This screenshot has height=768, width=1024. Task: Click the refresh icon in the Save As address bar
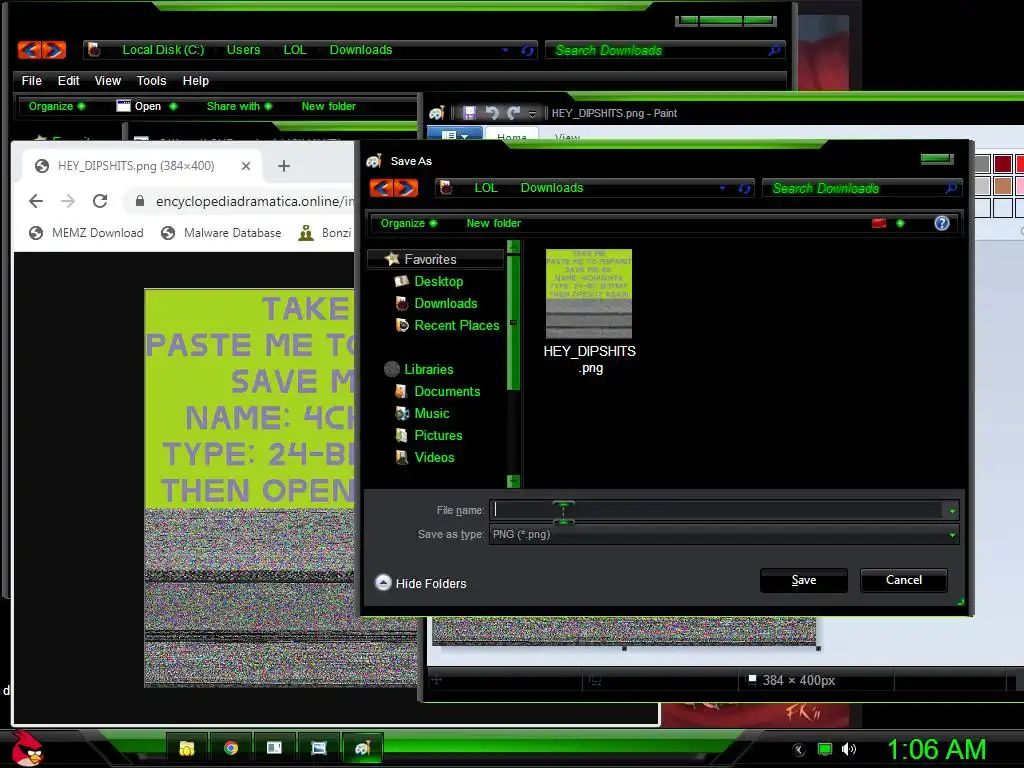[744, 188]
